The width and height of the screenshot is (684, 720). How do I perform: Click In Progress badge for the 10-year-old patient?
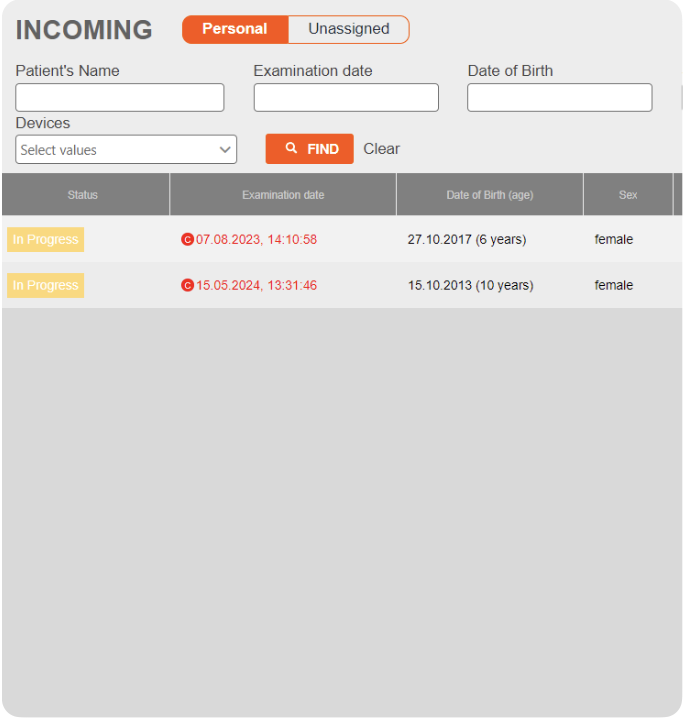click(x=45, y=286)
